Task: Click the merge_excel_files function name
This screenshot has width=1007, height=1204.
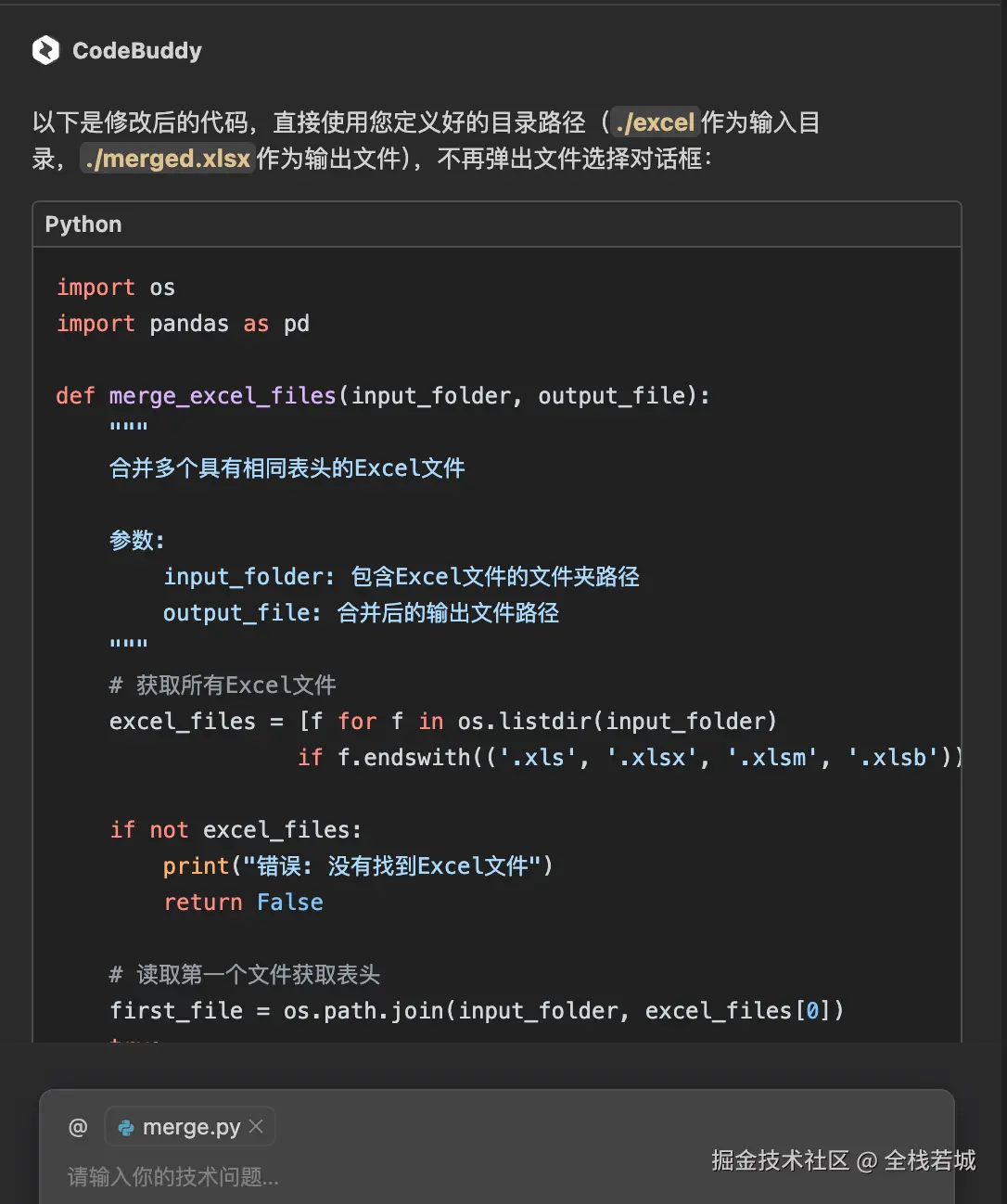Action: [223, 396]
